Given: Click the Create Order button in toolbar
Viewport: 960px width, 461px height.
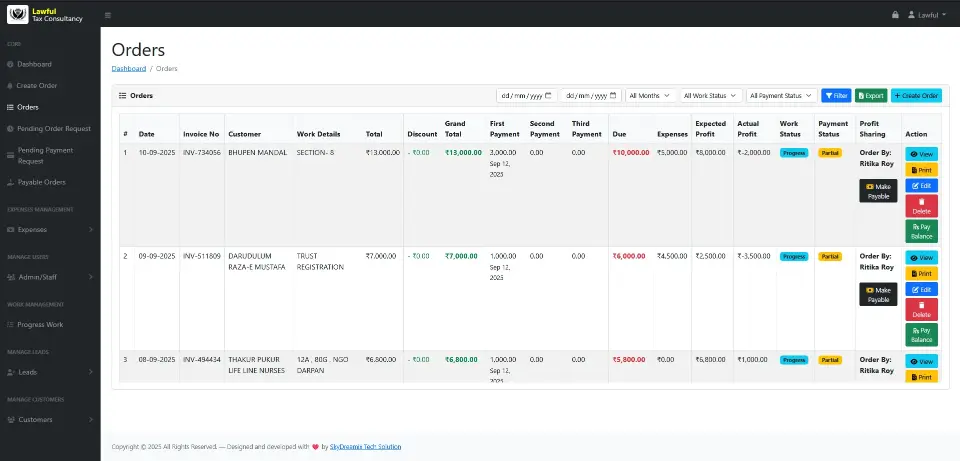Looking at the screenshot, I should [916, 96].
